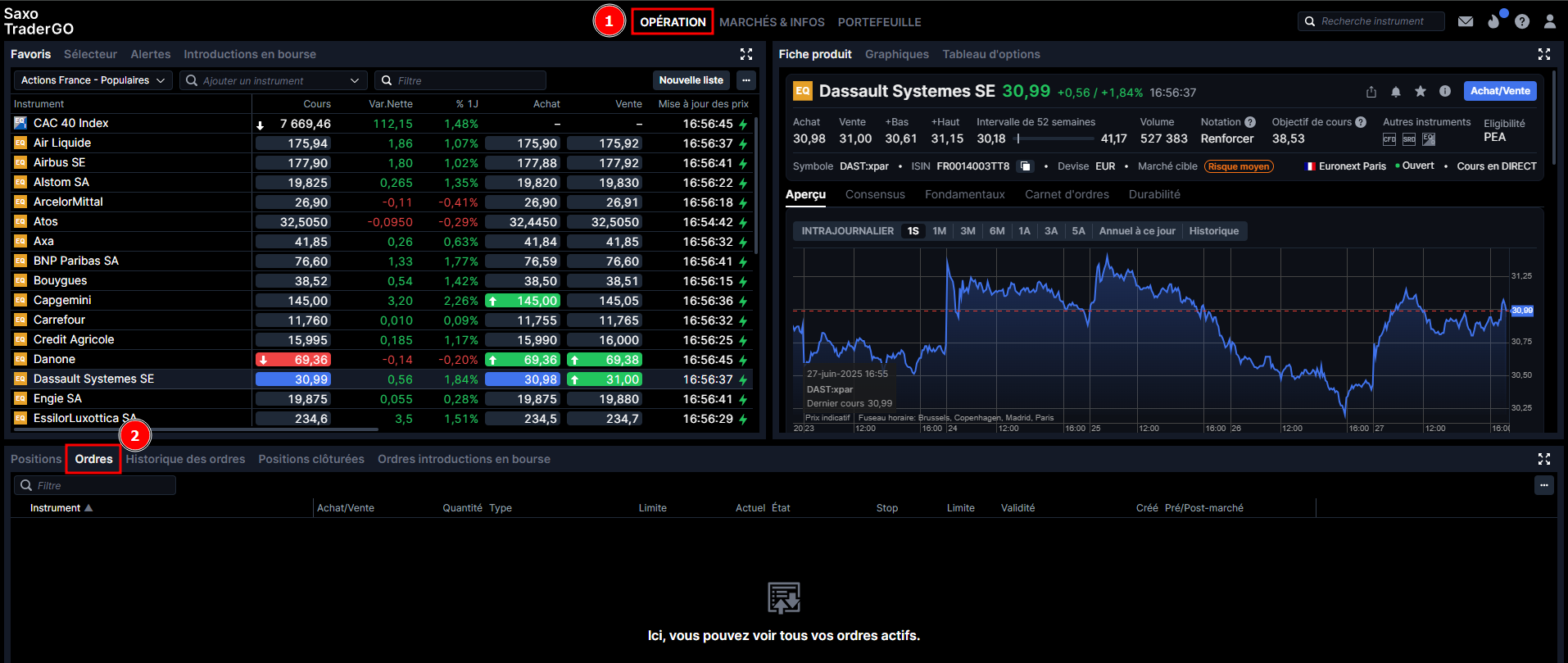Open the Historique des ordres tab
1568x663 pixels.
pos(186,459)
